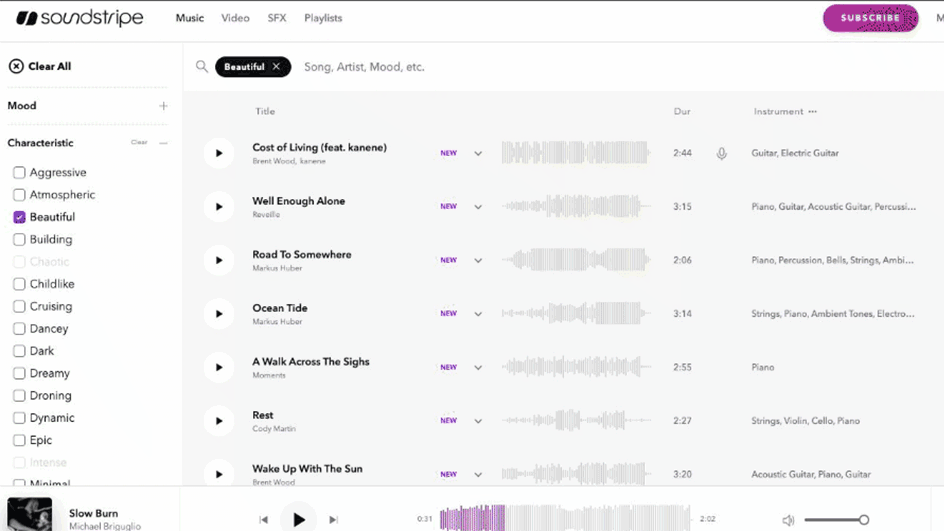Check the Dreamy characteristic checkbox
944x531 pixels.
19,373
